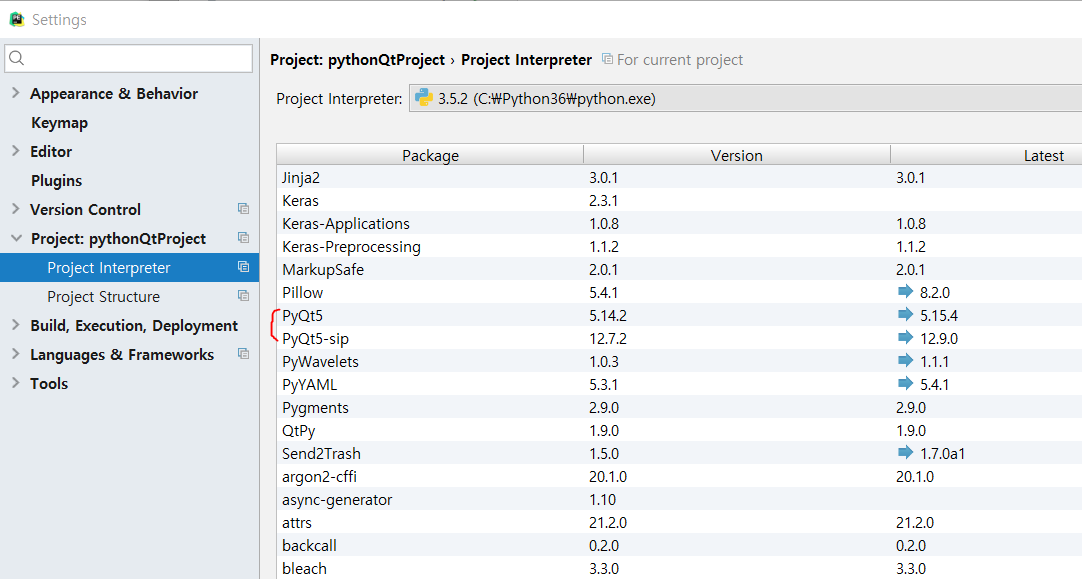Select Project Interpreter in sidebar
The width and height of the screenshot is (1082, 579).
click(129, 268)
